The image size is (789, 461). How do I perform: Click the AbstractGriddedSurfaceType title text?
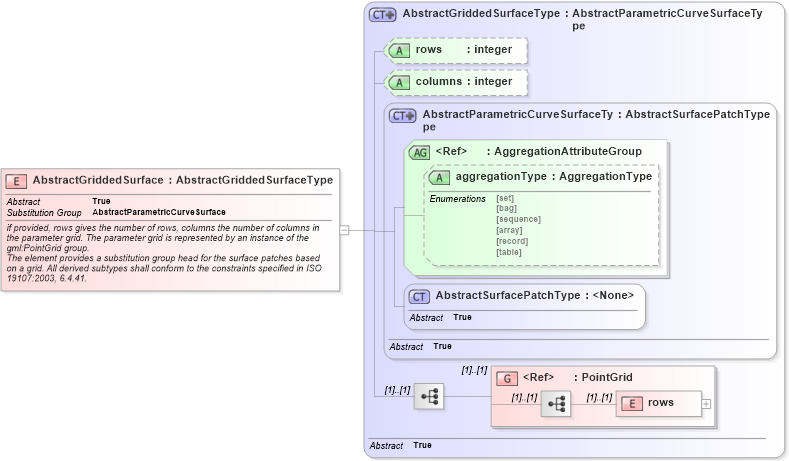[x=481, y=14]
